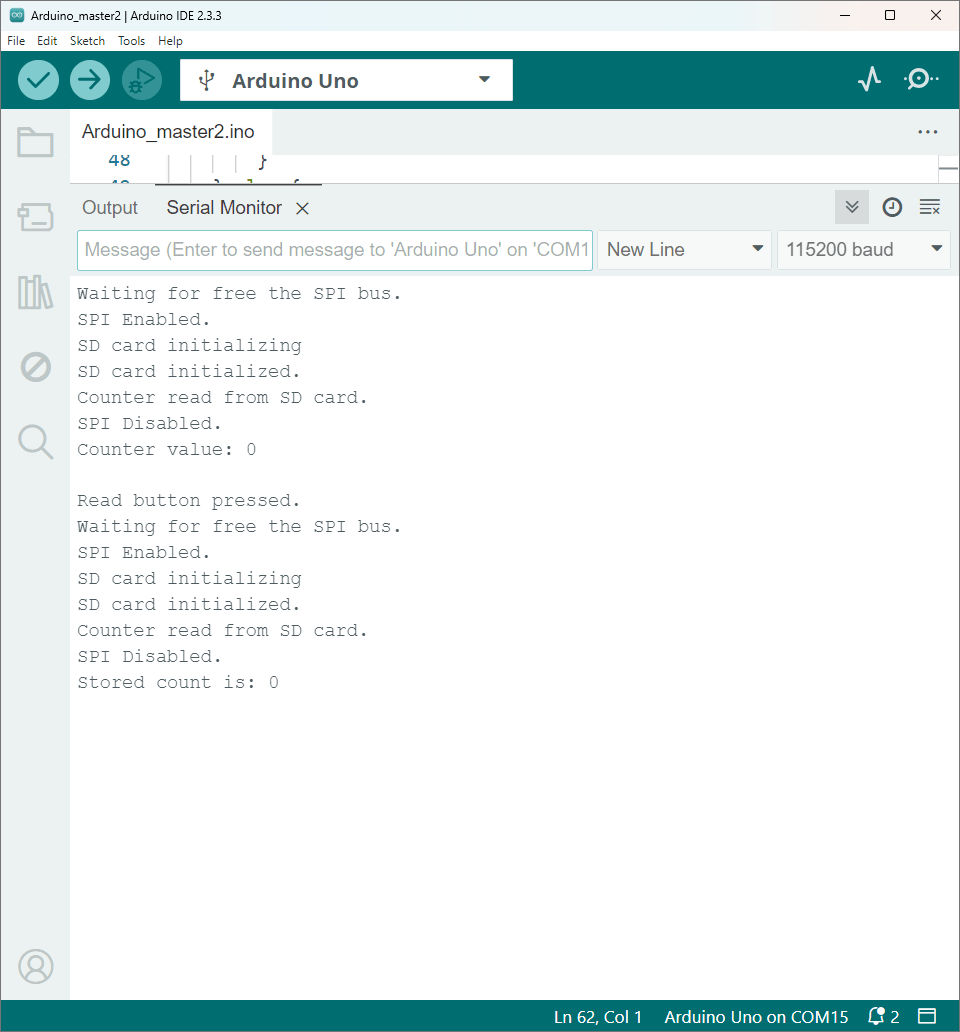Open the editor tab options ellipsis
The width and height of the screenshot is (960, 1032).
point(928,132)
